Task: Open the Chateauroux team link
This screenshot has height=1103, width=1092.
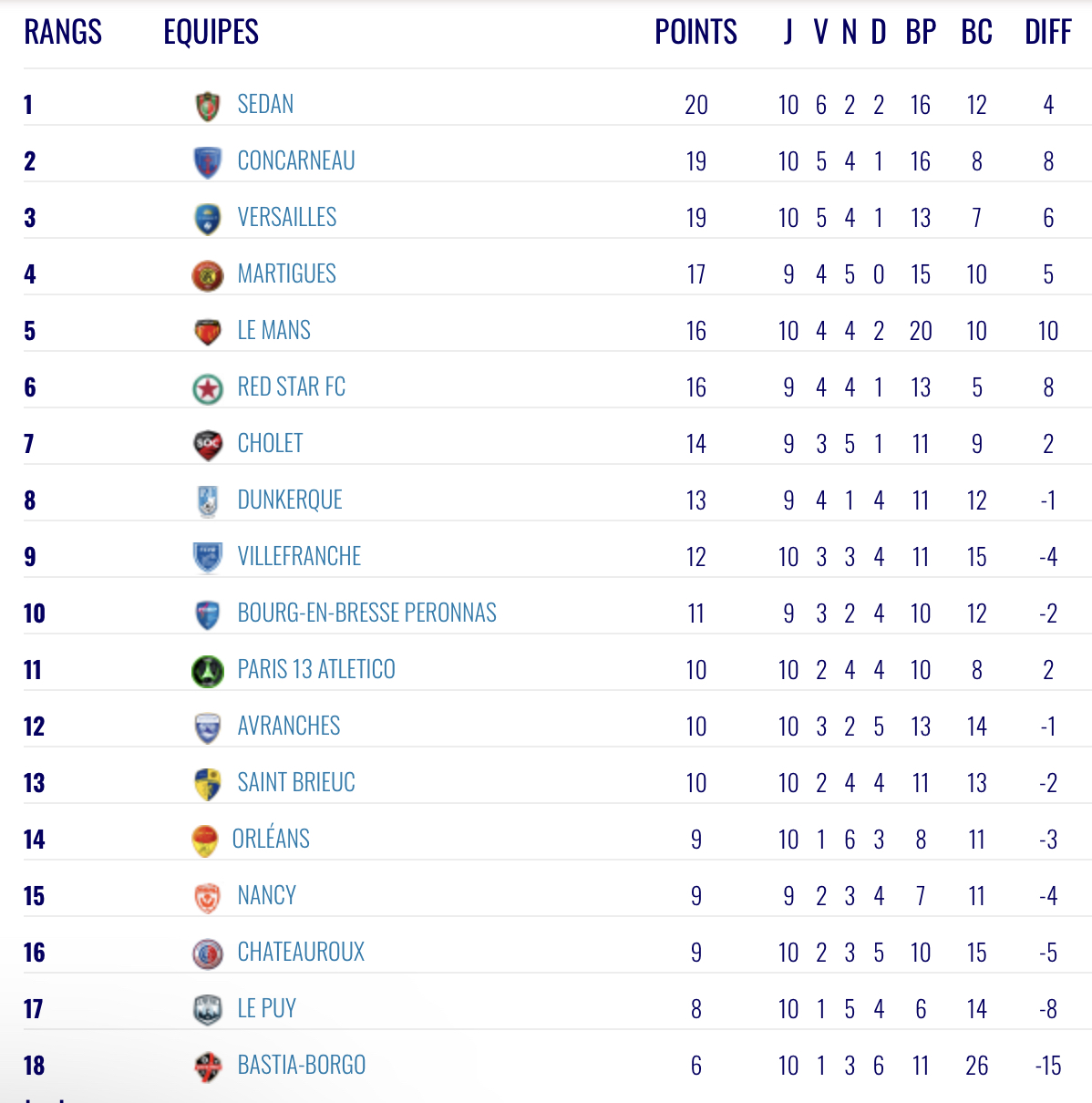Action: pyautogui.click(x=301, y=952)
